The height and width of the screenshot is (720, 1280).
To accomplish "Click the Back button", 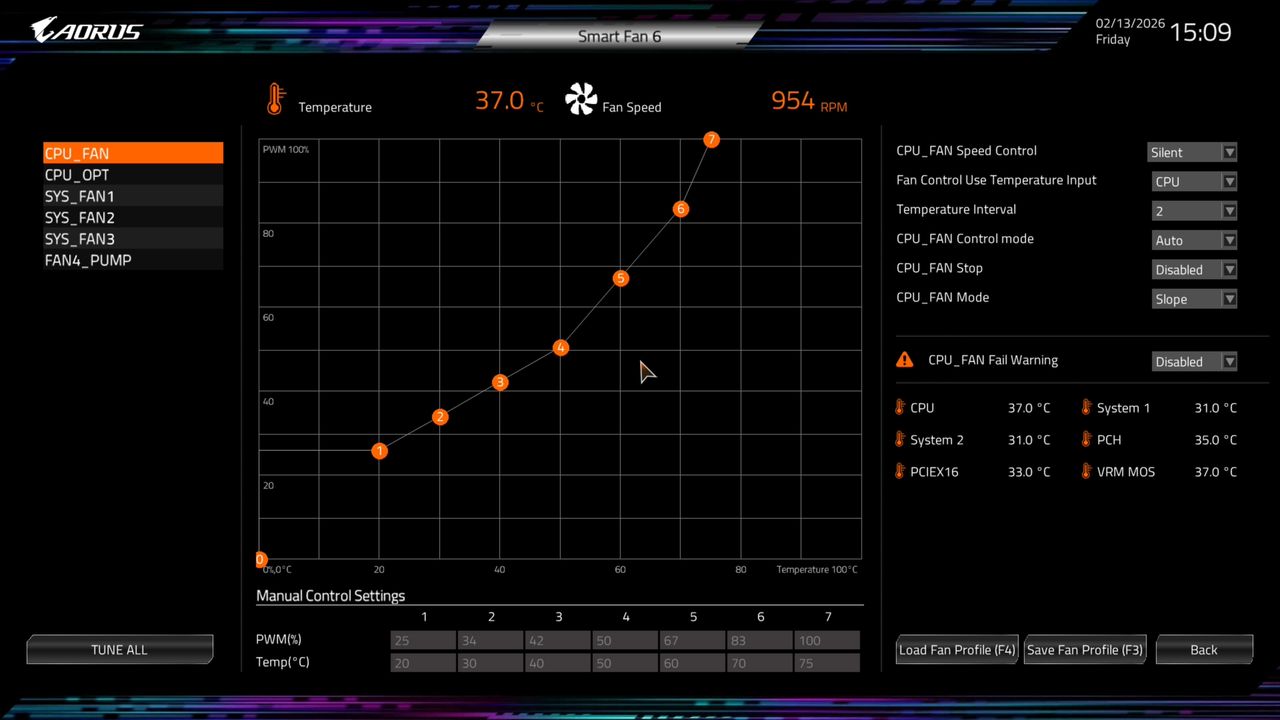I will click(x=1203, y=649).
